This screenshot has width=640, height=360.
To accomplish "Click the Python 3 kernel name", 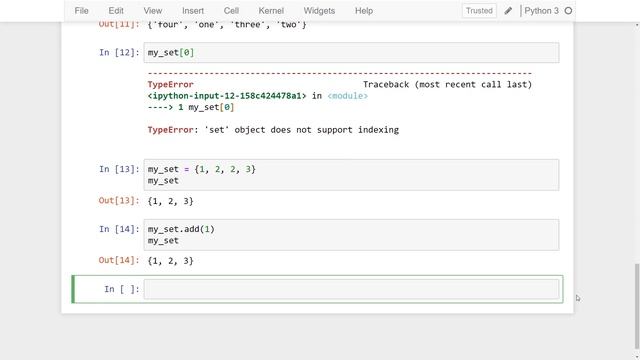I will pyautogui.click(x=541, y=11).
